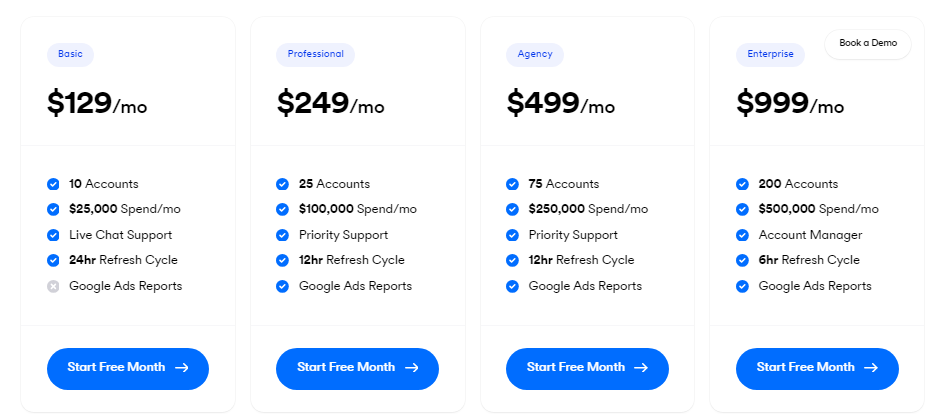
Task: Click the checkmark next to 24hr Refresh Cycle
Action: 53,260
